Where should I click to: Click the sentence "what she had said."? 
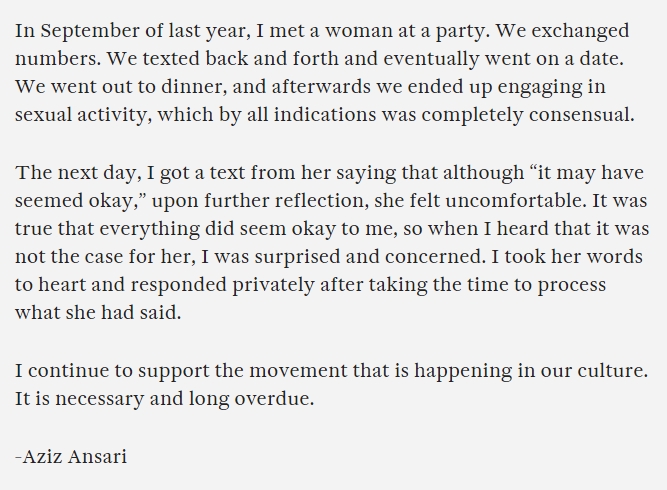click(98, 313)
